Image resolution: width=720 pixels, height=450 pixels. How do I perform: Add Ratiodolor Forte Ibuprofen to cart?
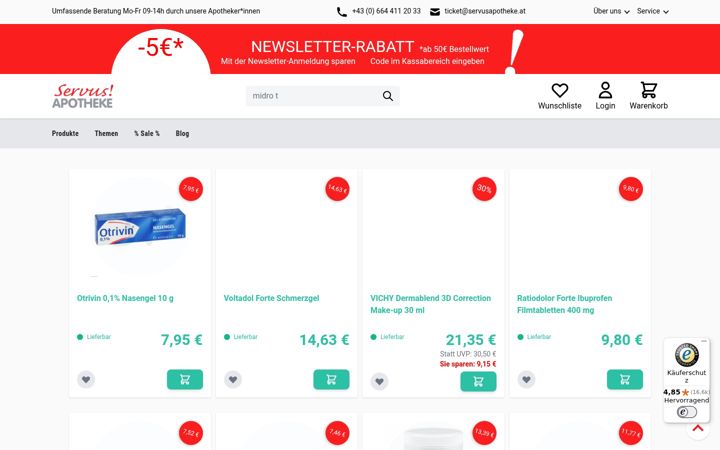coord(624,379)
